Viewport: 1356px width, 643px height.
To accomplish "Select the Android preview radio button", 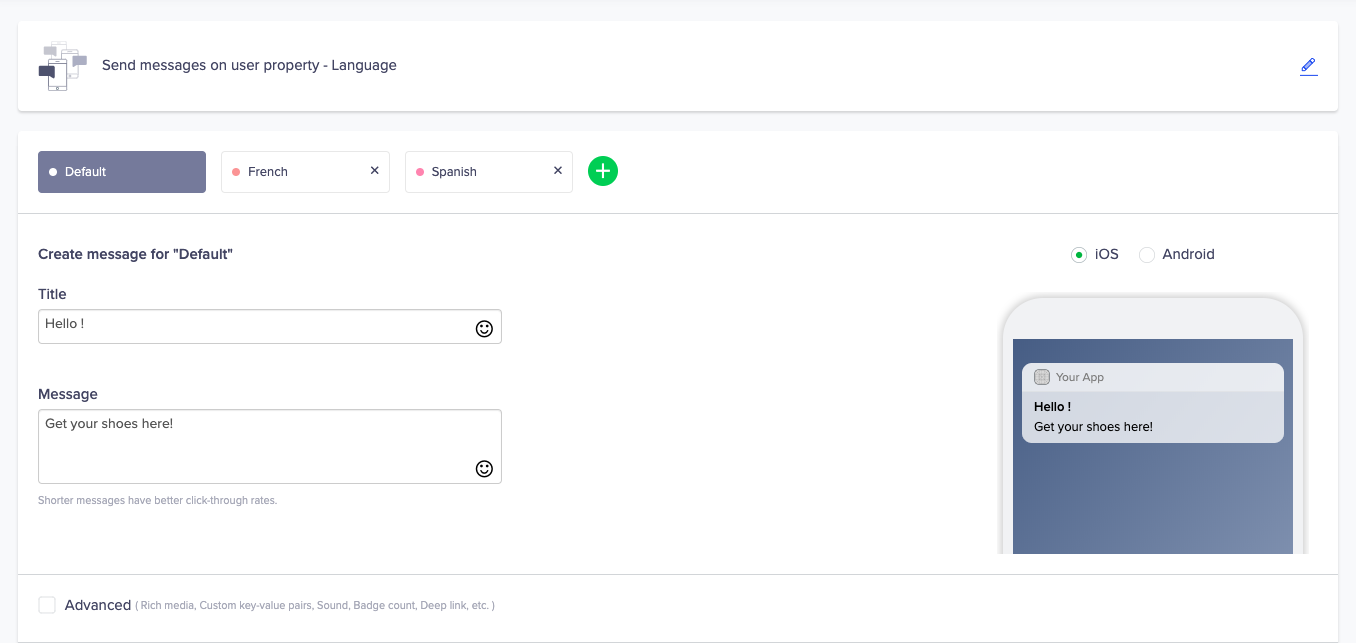I will click(x=1147, y=254).
